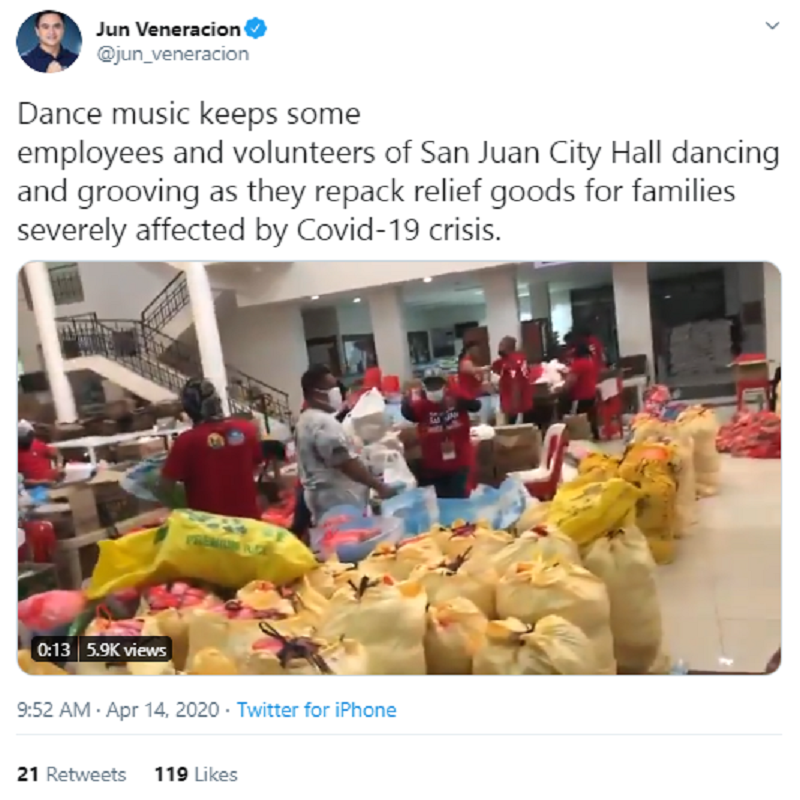Image resolution: width=800 pixels, height=800 pixels.
Task: Play the embedded relief goods video
Action: (399, 468)
